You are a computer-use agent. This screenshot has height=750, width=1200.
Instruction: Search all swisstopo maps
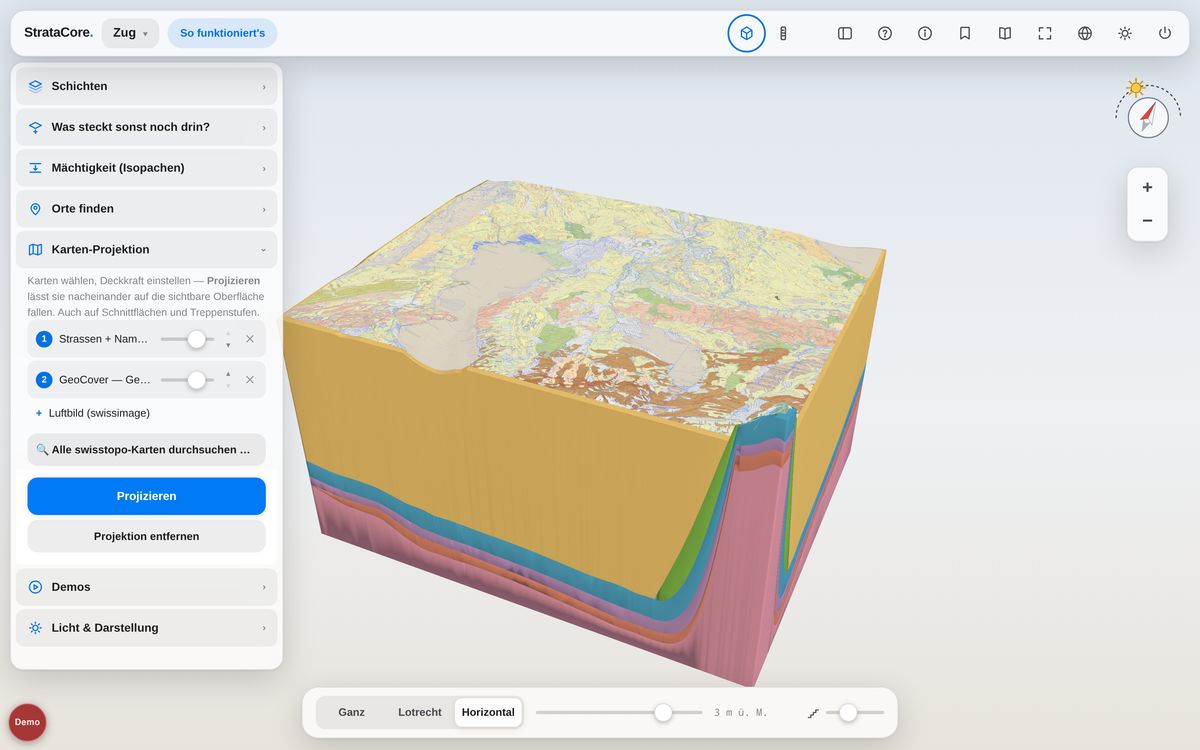point(147,450)
